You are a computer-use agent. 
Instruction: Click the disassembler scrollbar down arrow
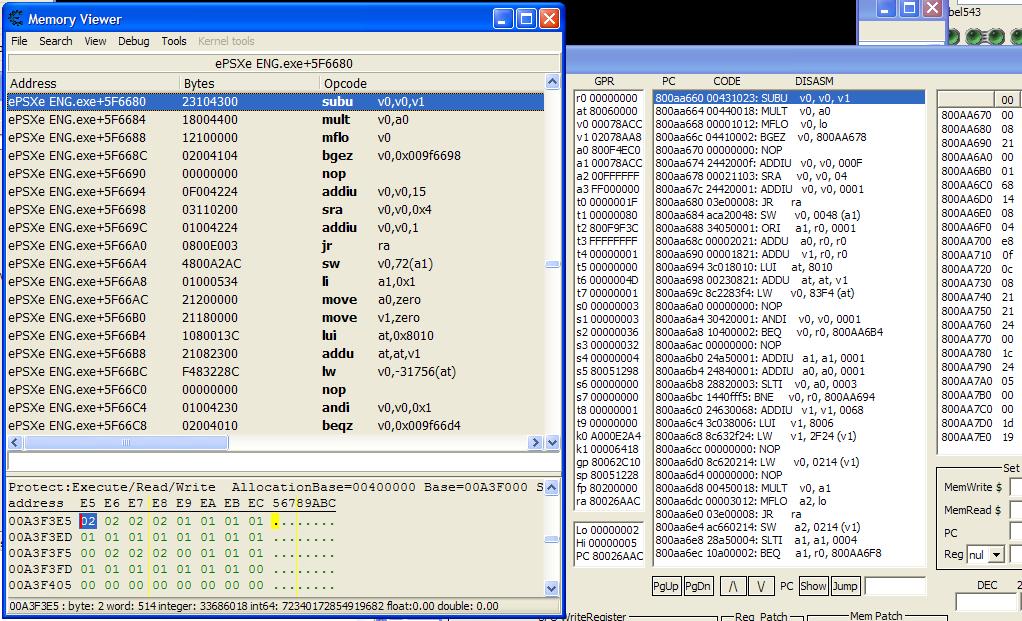click(552, 442)
